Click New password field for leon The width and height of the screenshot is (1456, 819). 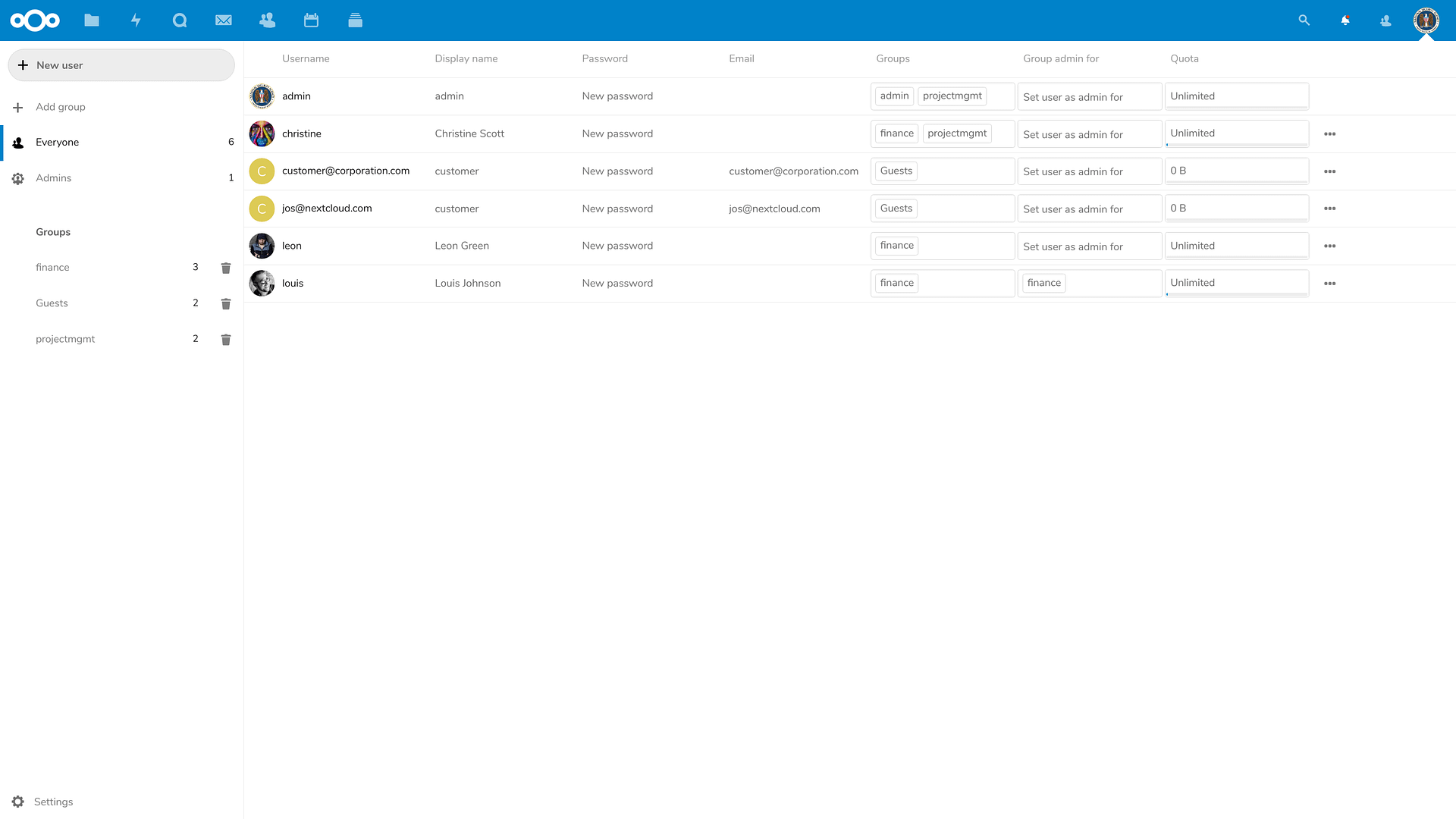pyautogui.click(x=617, y=246)
